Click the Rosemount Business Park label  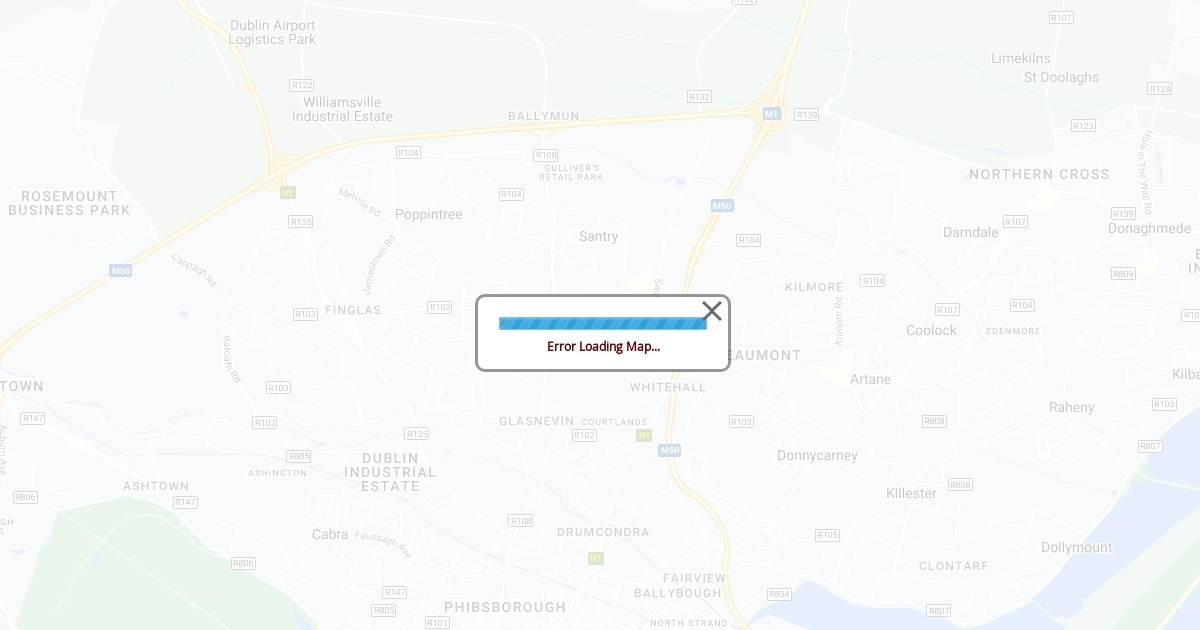pyautogui.click(x=69, y=203)
